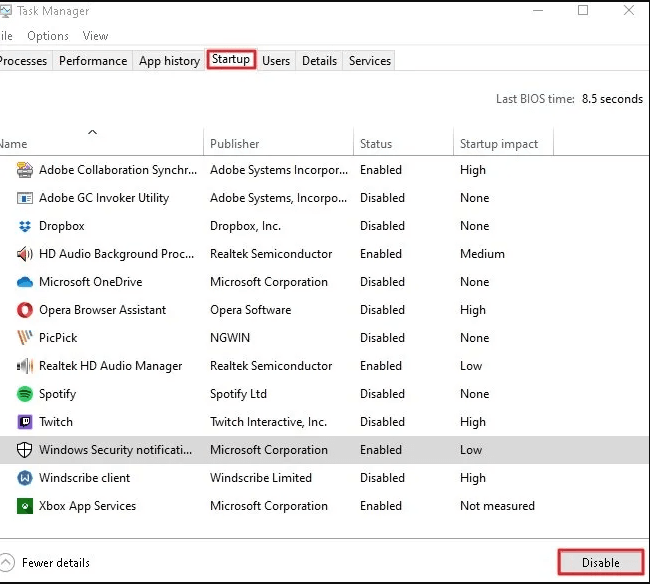Click the Twitch icon
The height and width of the screenshot is (584, 650).
click(25, 422)
